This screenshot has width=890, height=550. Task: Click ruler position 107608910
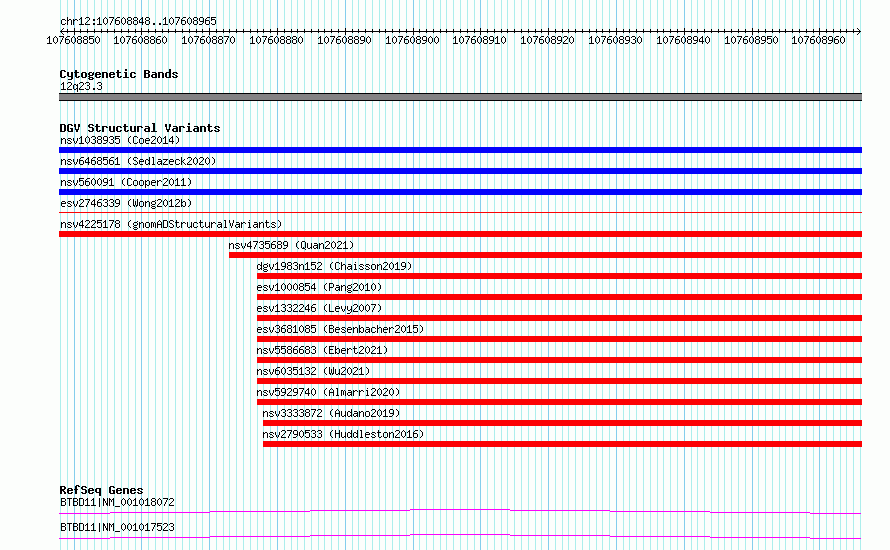click(480, 40)
